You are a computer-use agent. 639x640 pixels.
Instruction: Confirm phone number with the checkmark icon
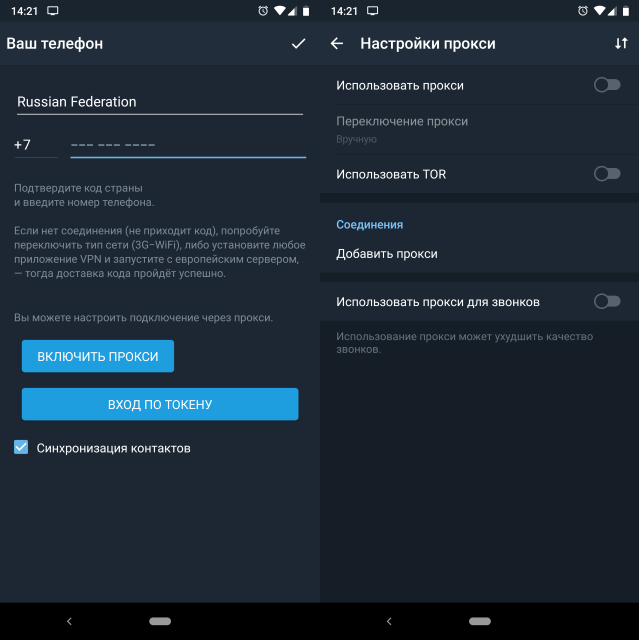pyautogui.click(x=298, y=43)
